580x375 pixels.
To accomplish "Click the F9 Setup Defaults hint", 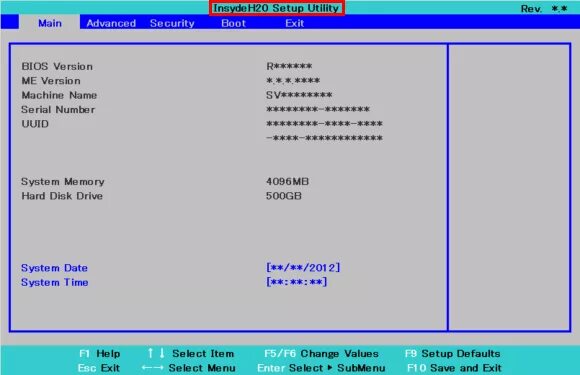I will (453, 354).
